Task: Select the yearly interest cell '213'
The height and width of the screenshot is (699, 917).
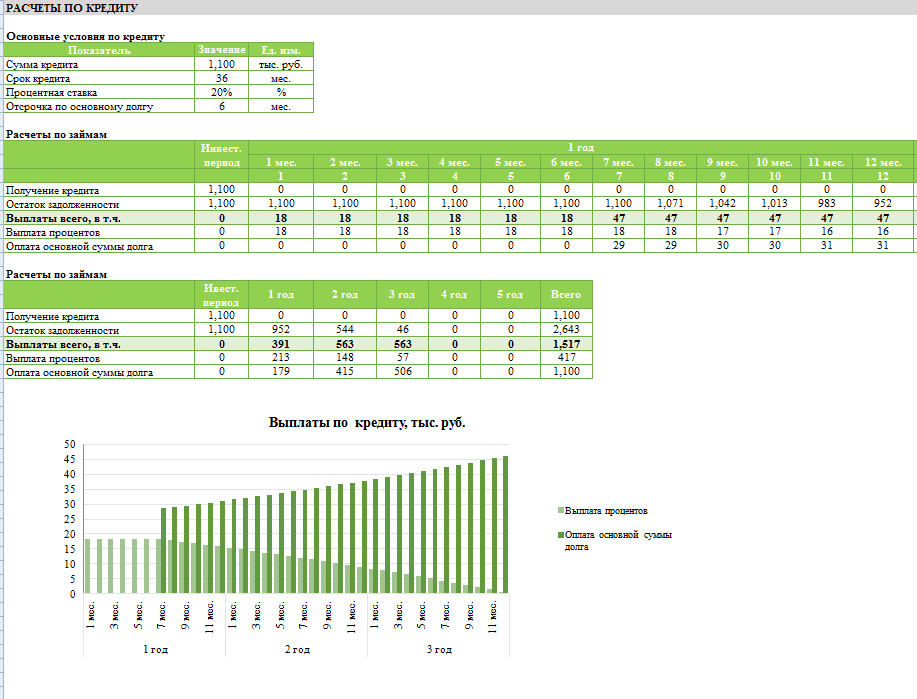Action: click(x=281, y=357)
